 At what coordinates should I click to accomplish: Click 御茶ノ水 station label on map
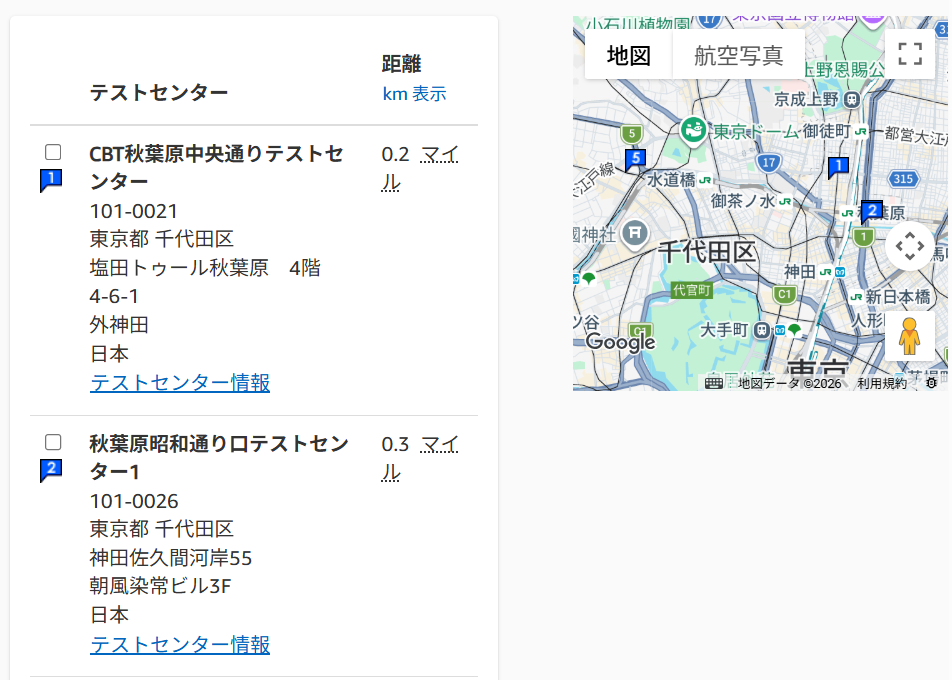(x=743, y=201)
